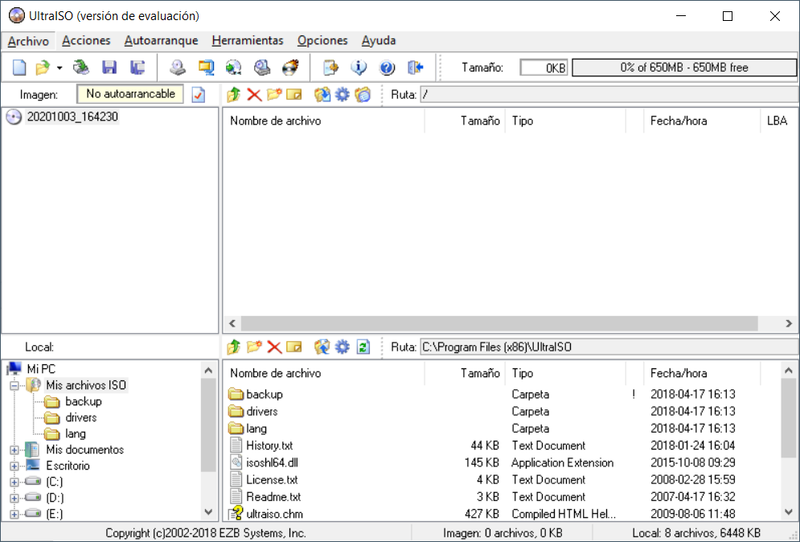Go up a folder in the image pane
The height and width of the screenshot is (542, 800).
pos(234,94)
